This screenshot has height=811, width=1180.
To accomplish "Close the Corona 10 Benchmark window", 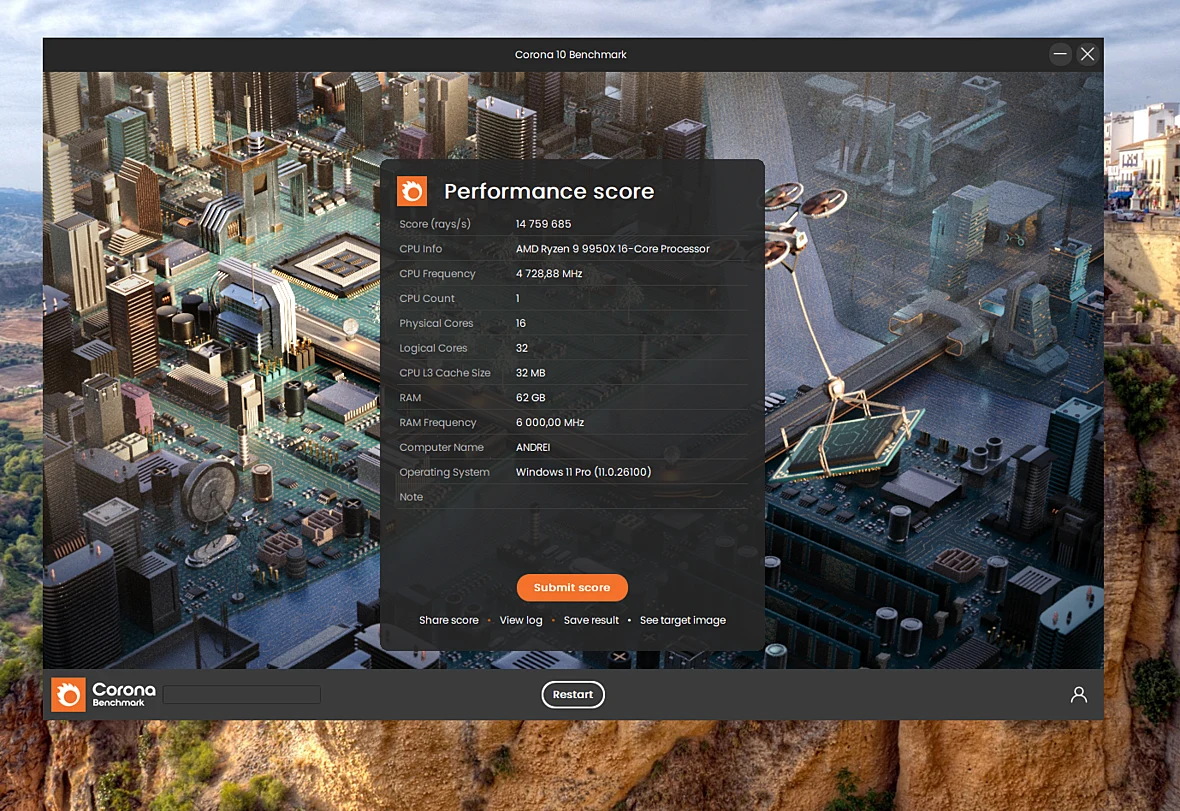I will coord(1087,54).
